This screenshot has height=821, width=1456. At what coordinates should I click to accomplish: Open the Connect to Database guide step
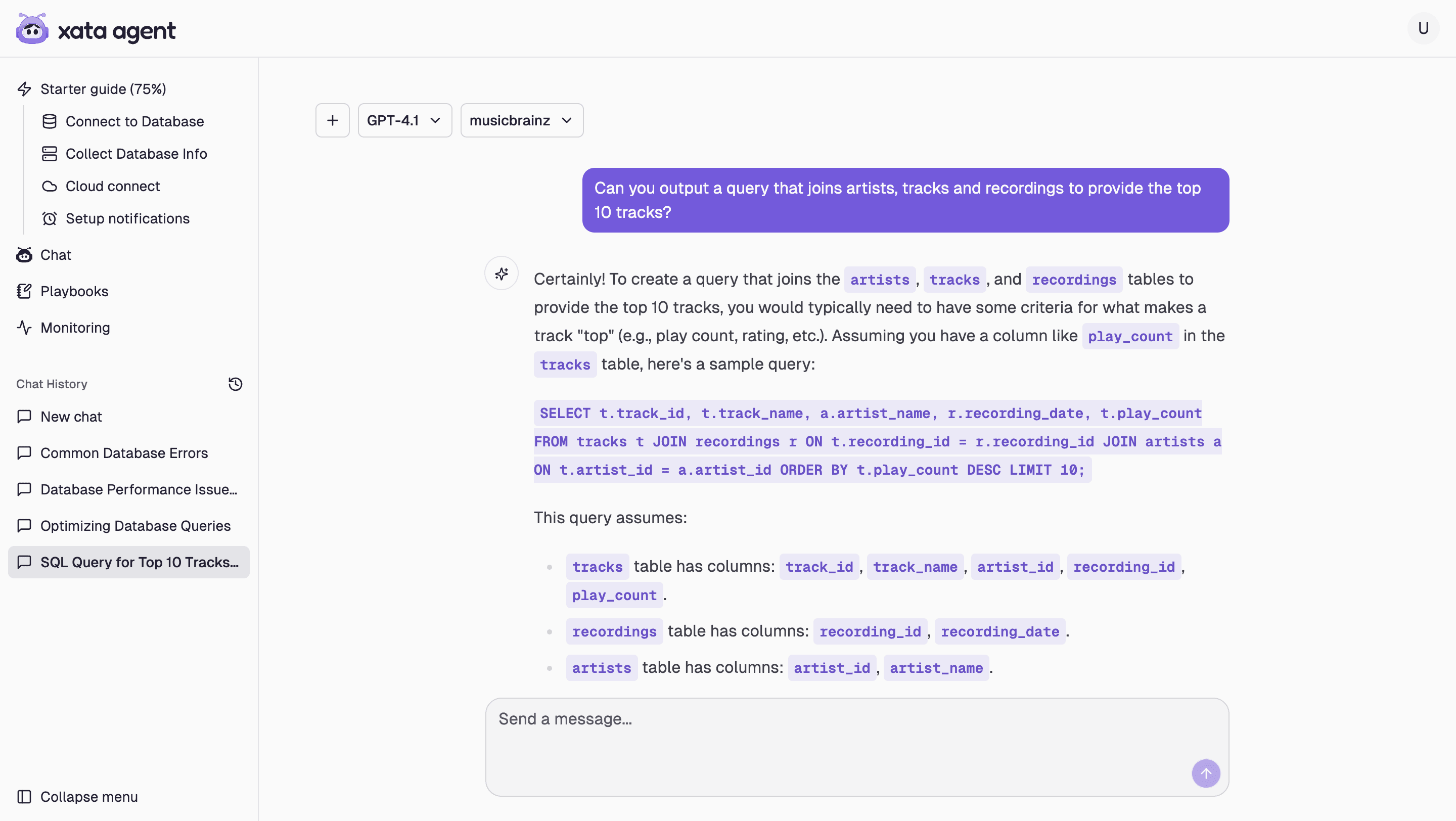(134, 121)
